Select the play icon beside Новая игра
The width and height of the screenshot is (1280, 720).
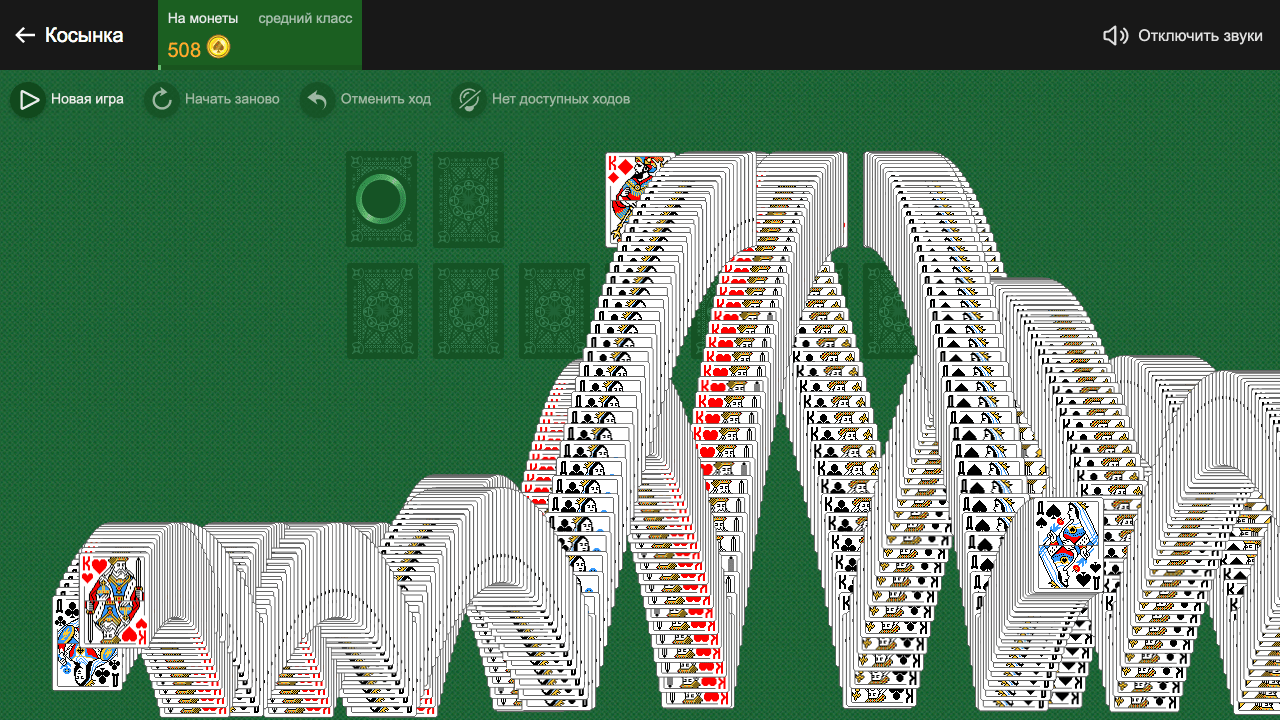(x=27, y=99)
